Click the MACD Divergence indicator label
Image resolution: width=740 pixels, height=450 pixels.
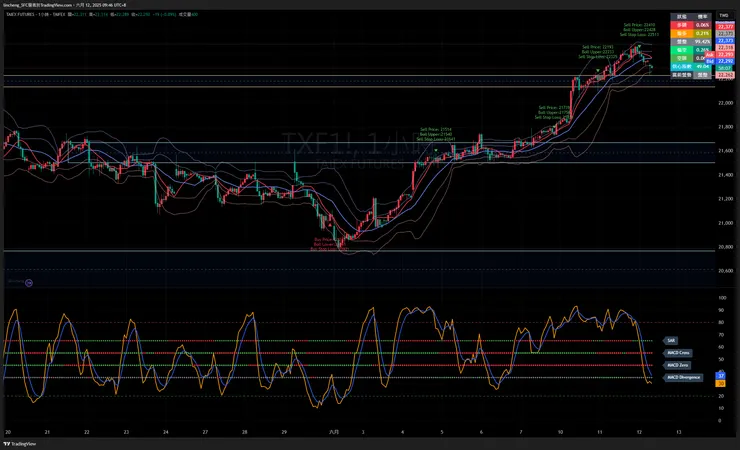(683, 377)
